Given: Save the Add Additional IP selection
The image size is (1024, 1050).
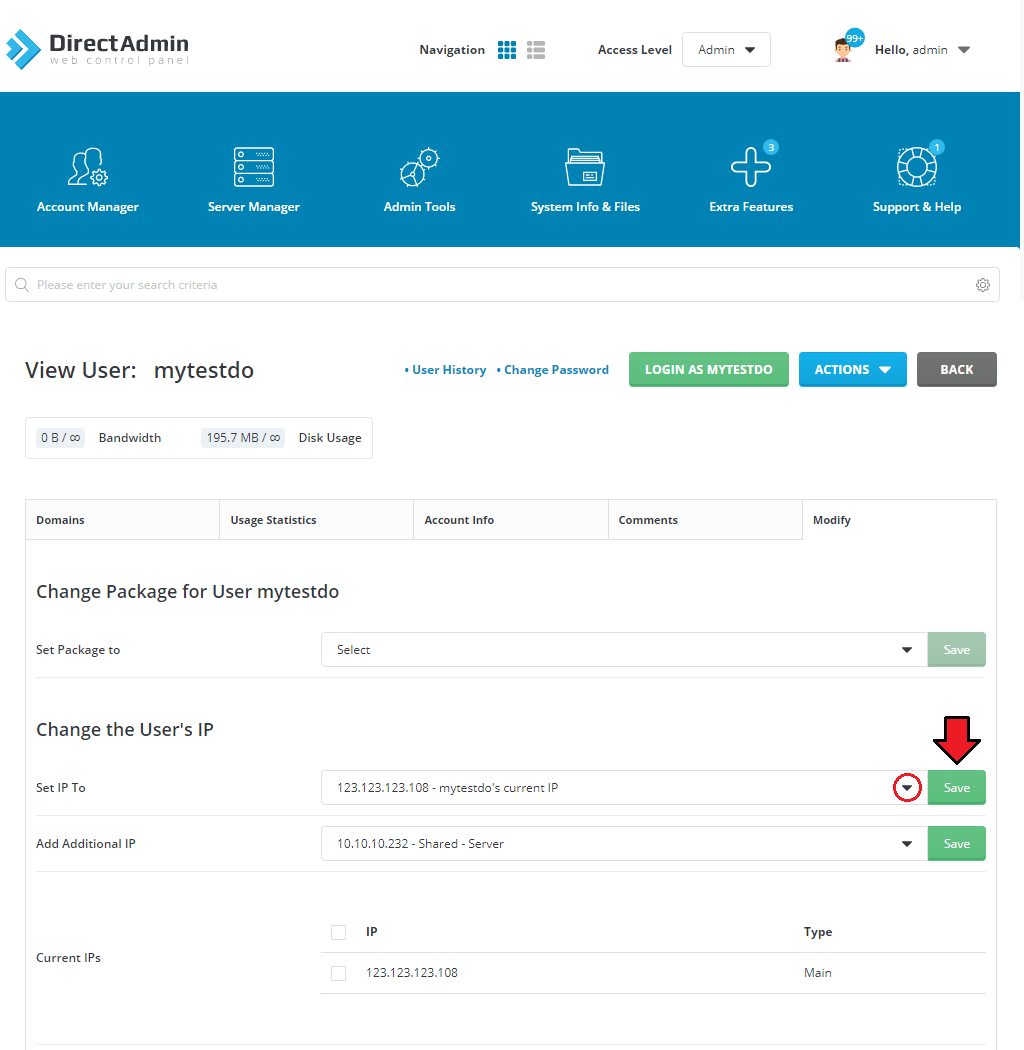Looking at the screenshot, I should pos(956,844).
